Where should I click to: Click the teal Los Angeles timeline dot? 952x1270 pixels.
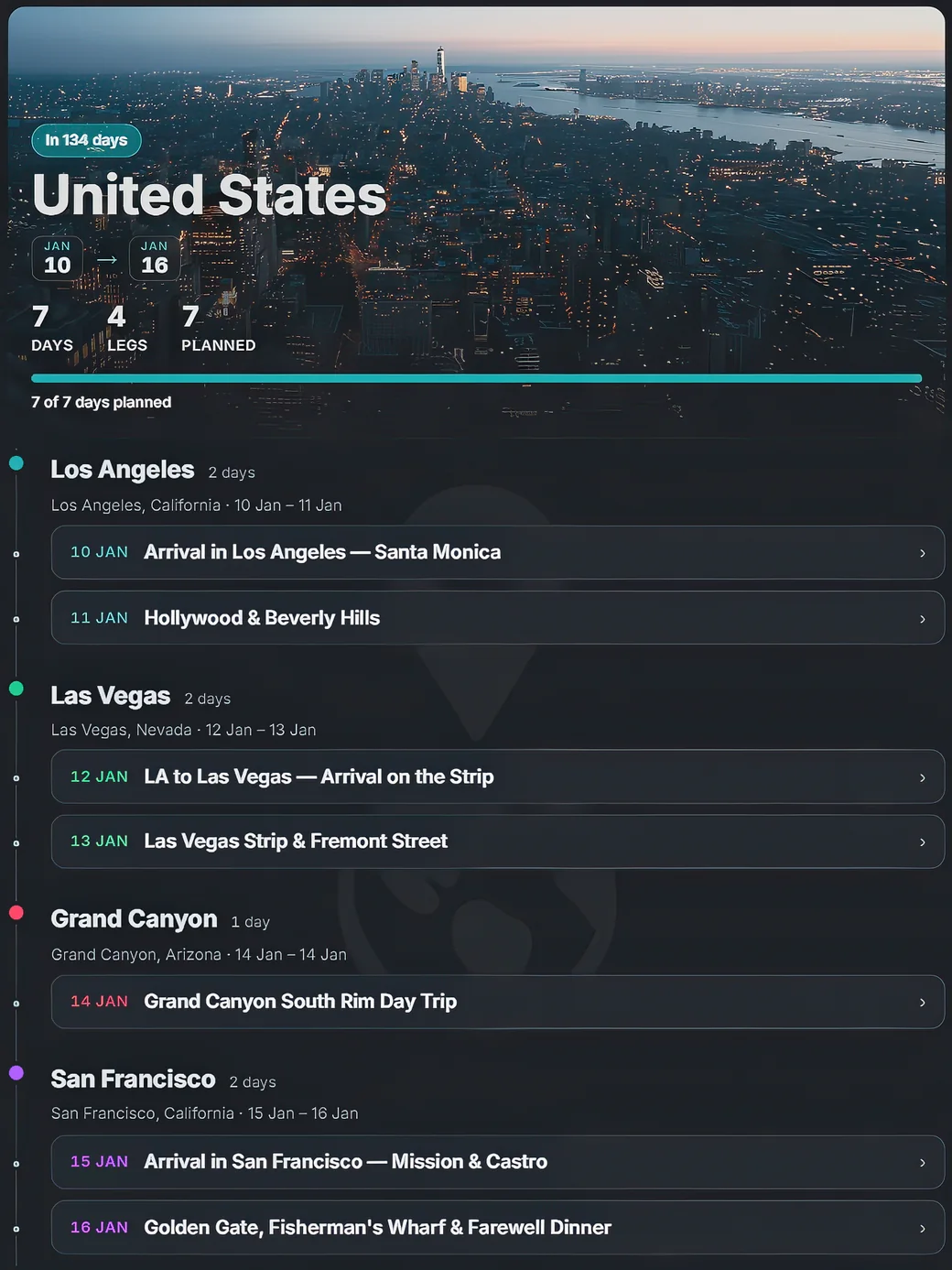(16, 463)
